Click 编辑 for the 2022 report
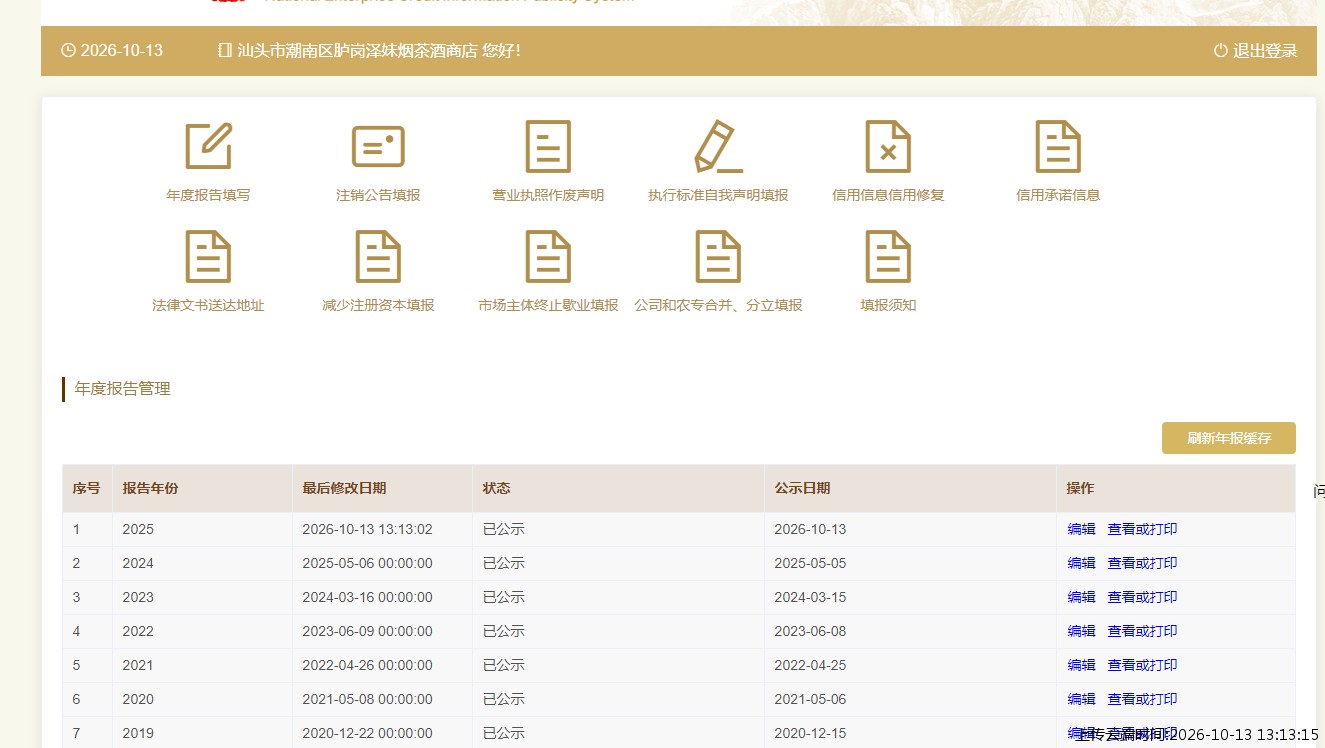This screenshot has width=1325, height=748. click(x=1081, y=631)
